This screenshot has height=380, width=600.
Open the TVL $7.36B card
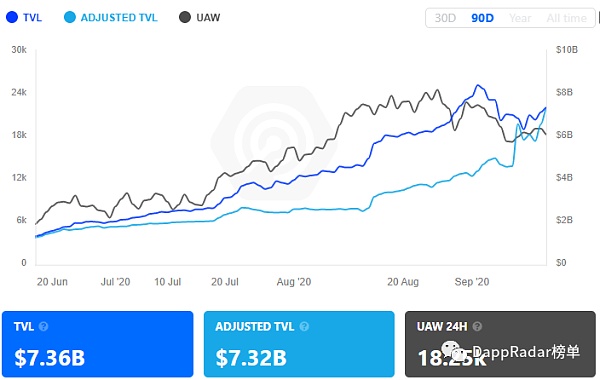click(98, 344)
